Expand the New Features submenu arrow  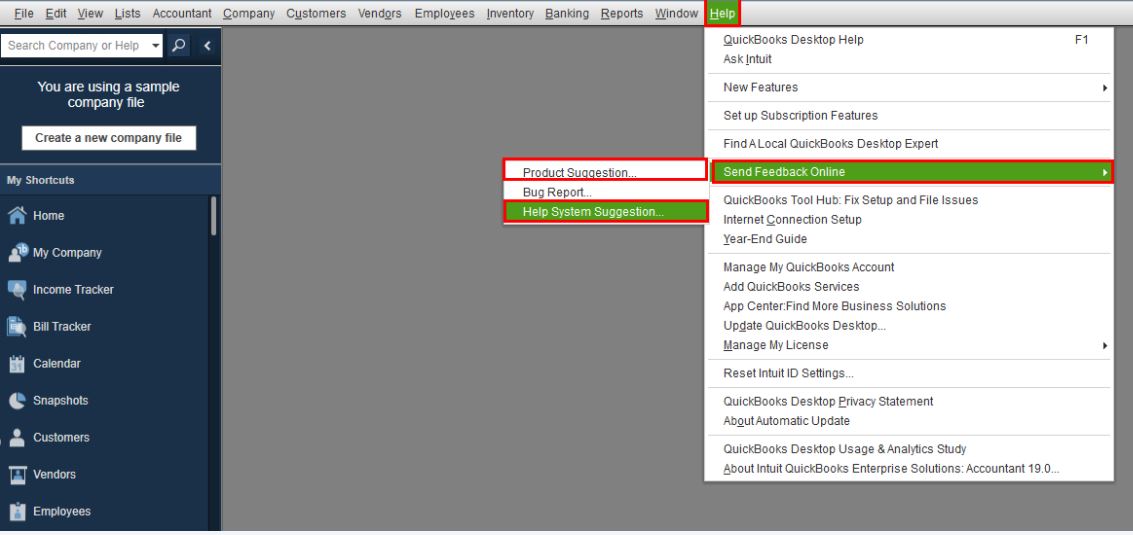coord(1105,87)
